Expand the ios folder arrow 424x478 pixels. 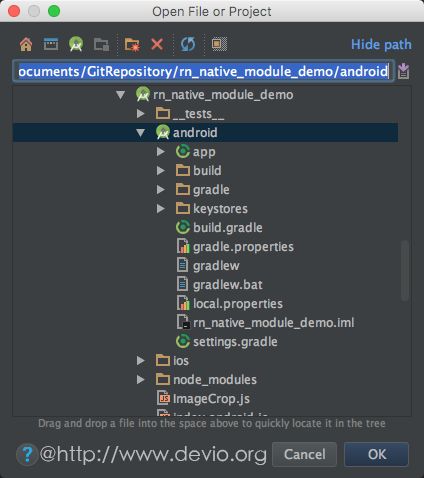[141, 361]
